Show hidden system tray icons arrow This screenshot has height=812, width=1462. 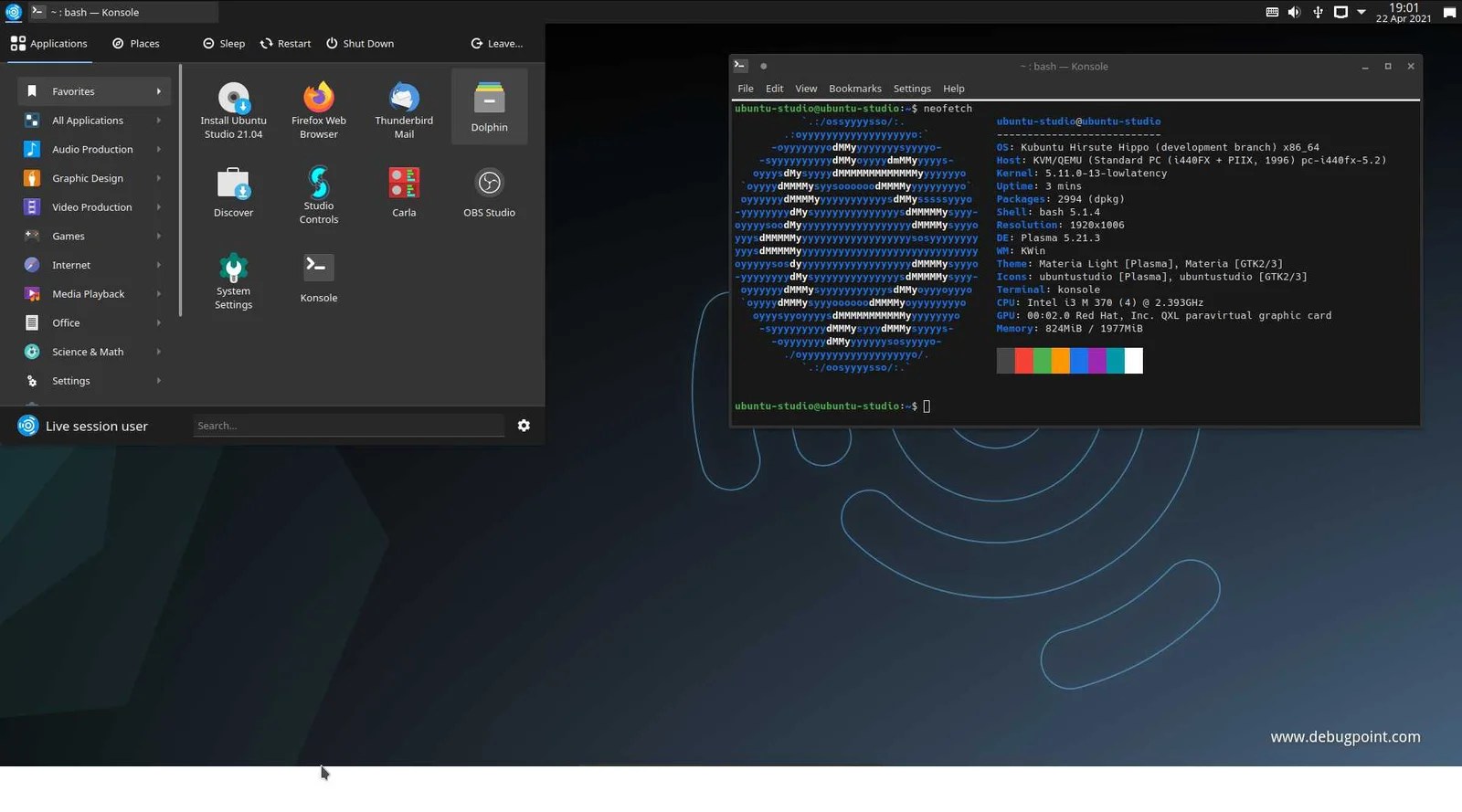tap(1361, 12)
